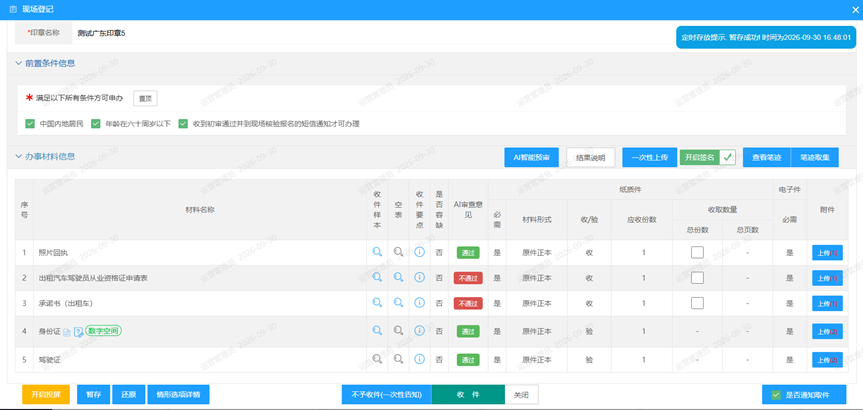Click the 材料名称 column header
863x410 pixels.
coord(200,209)
